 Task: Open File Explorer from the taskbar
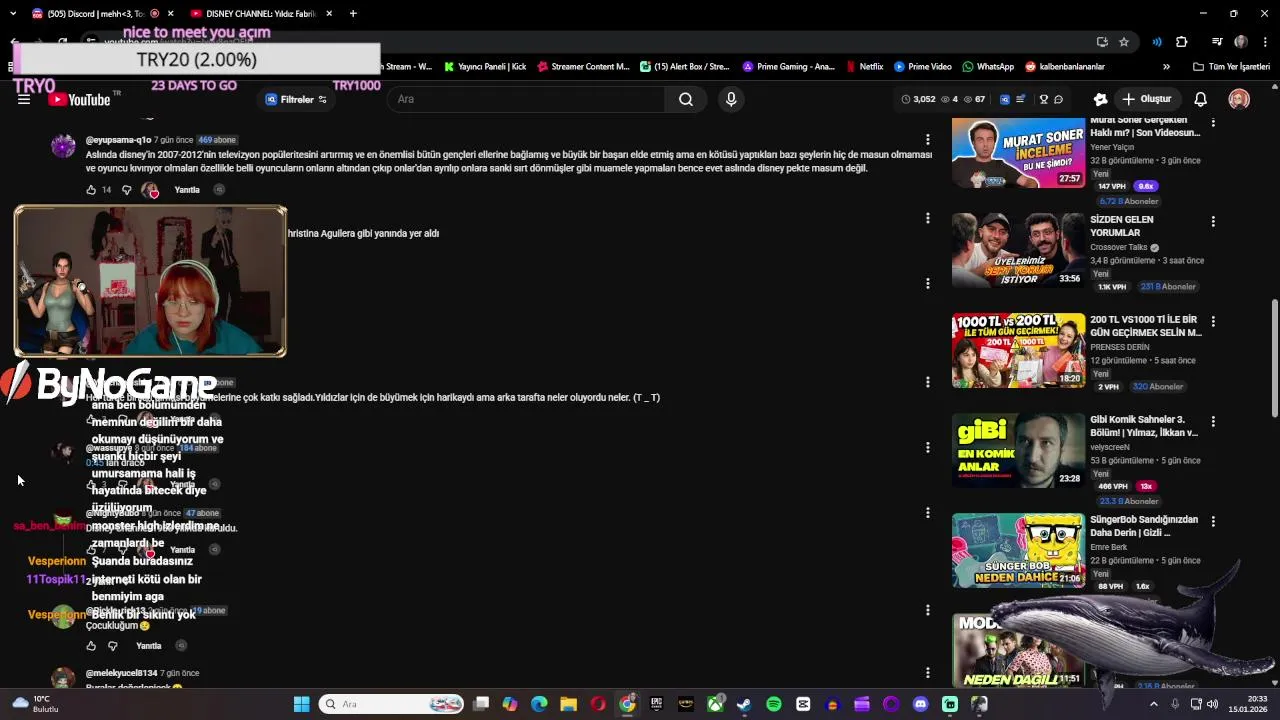coord(568,704)
